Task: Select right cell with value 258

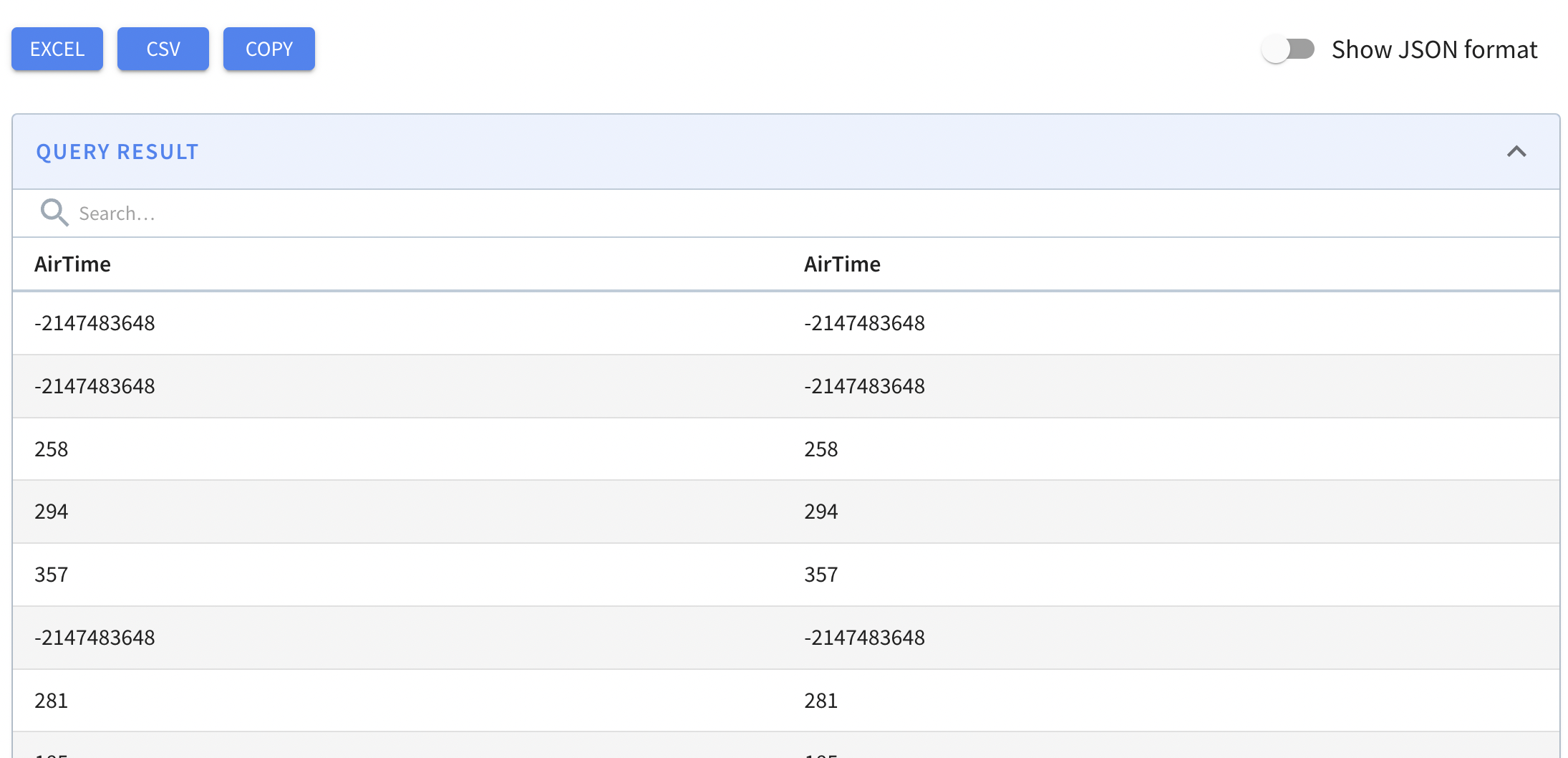Action: [821, 449]
